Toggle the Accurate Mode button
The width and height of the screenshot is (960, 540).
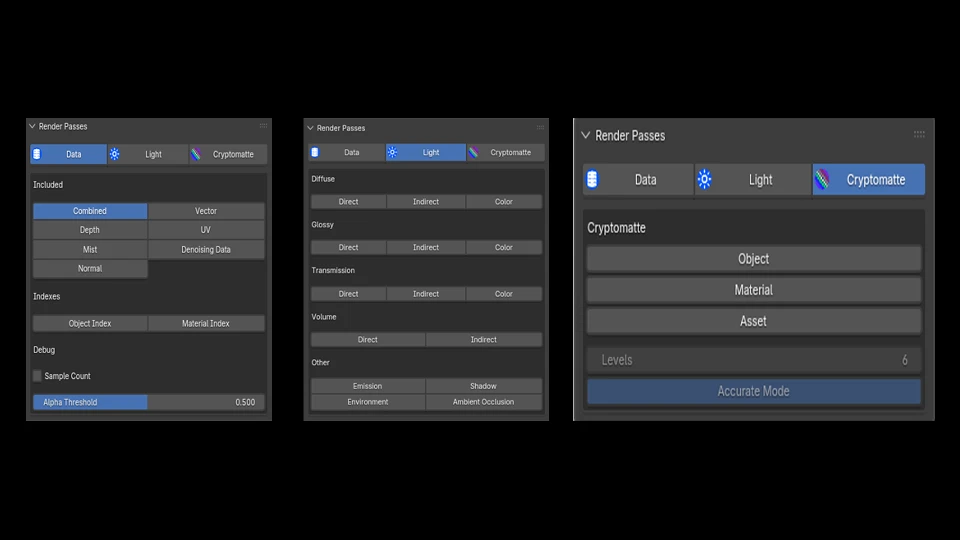point(754,391)
